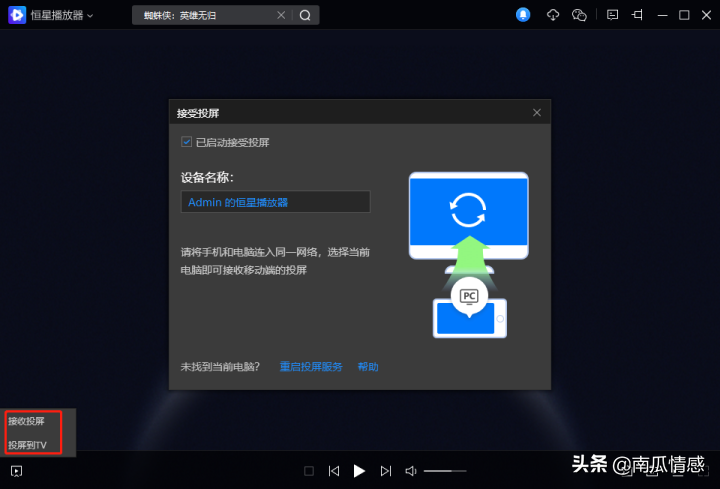Maximize the player window
The width and height of the screenshot is (720, 489).
(684, 15)
